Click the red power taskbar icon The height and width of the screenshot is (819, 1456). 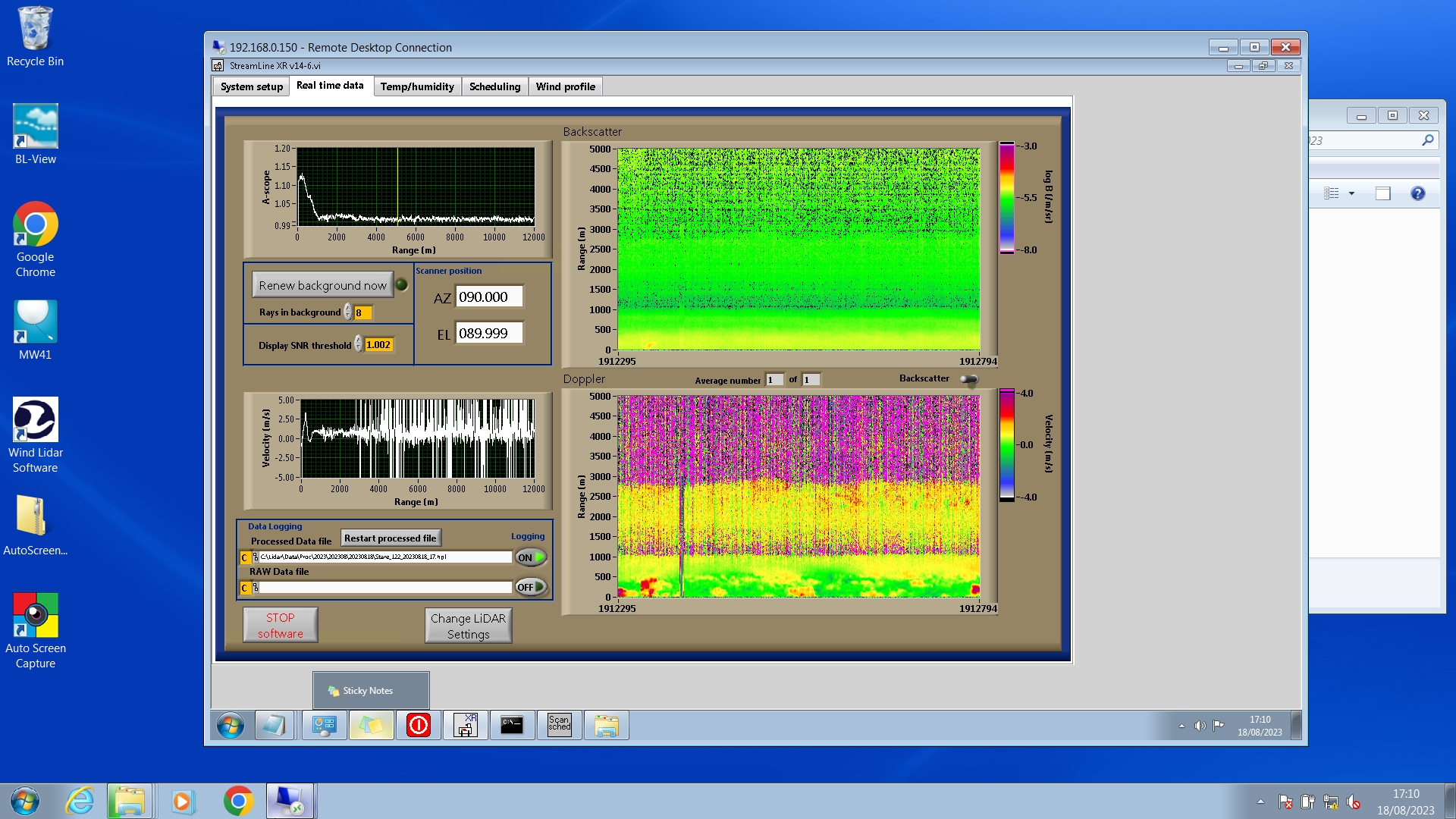point(419,725)
